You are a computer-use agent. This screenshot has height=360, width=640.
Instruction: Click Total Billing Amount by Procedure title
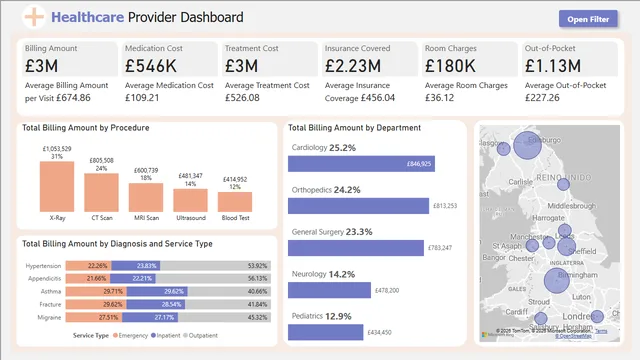pyautogui.click(x=86, y=128)
